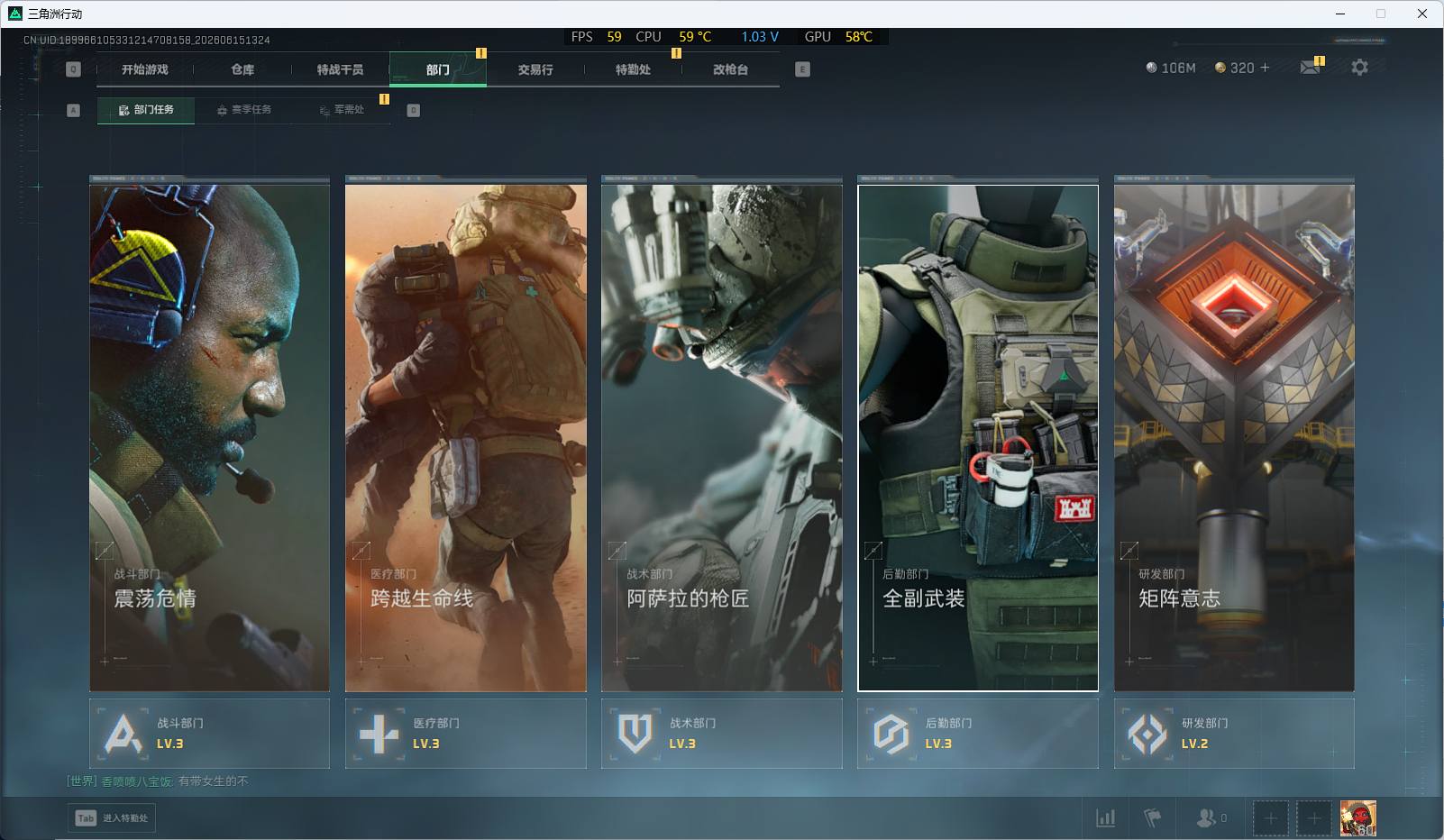Open the 赛季任务 sub-tab
1444x840 pixels.
click(x=243, y=110)
